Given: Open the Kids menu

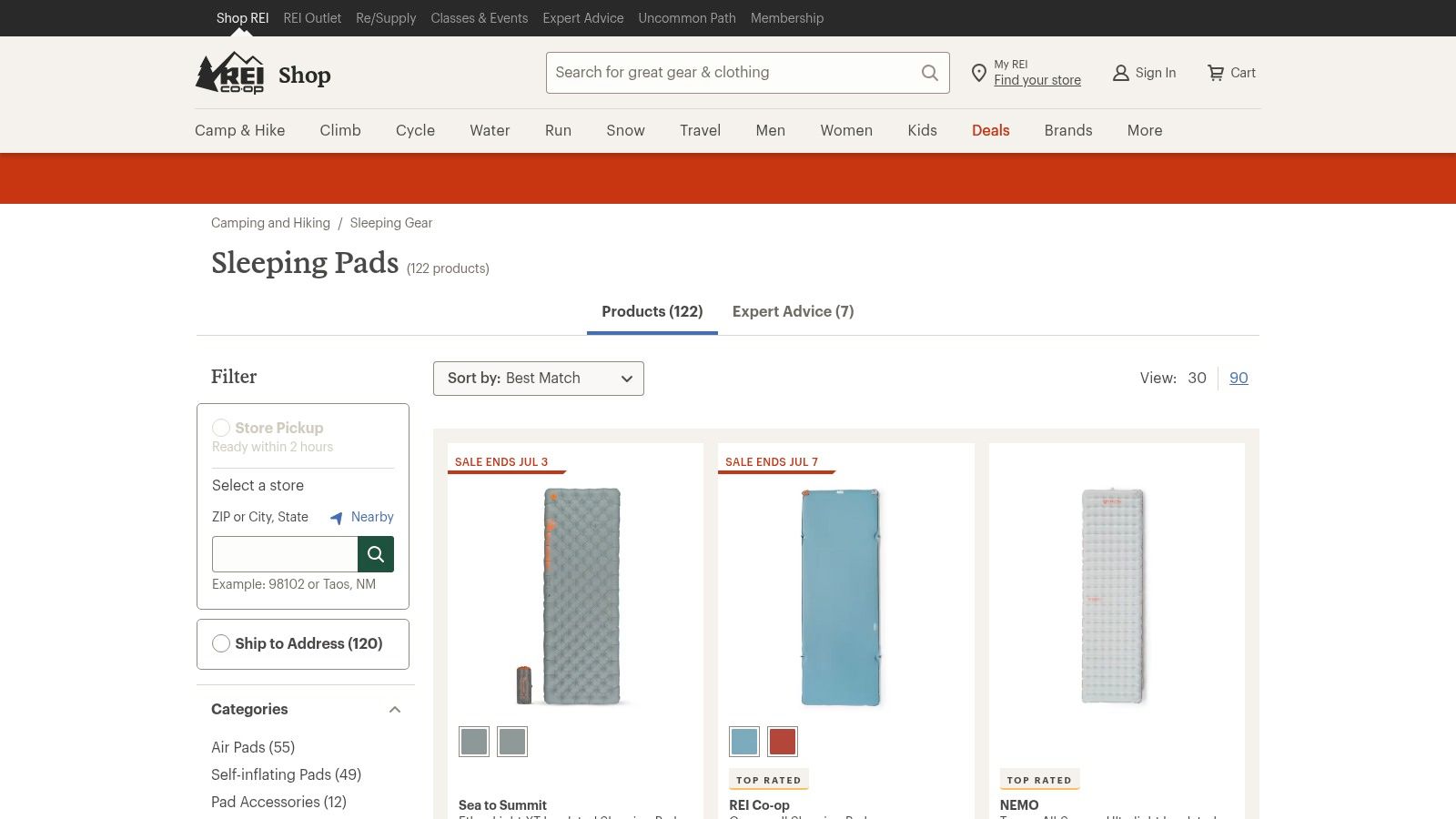Looking at the screenshot, I should (x=923, y=130).
